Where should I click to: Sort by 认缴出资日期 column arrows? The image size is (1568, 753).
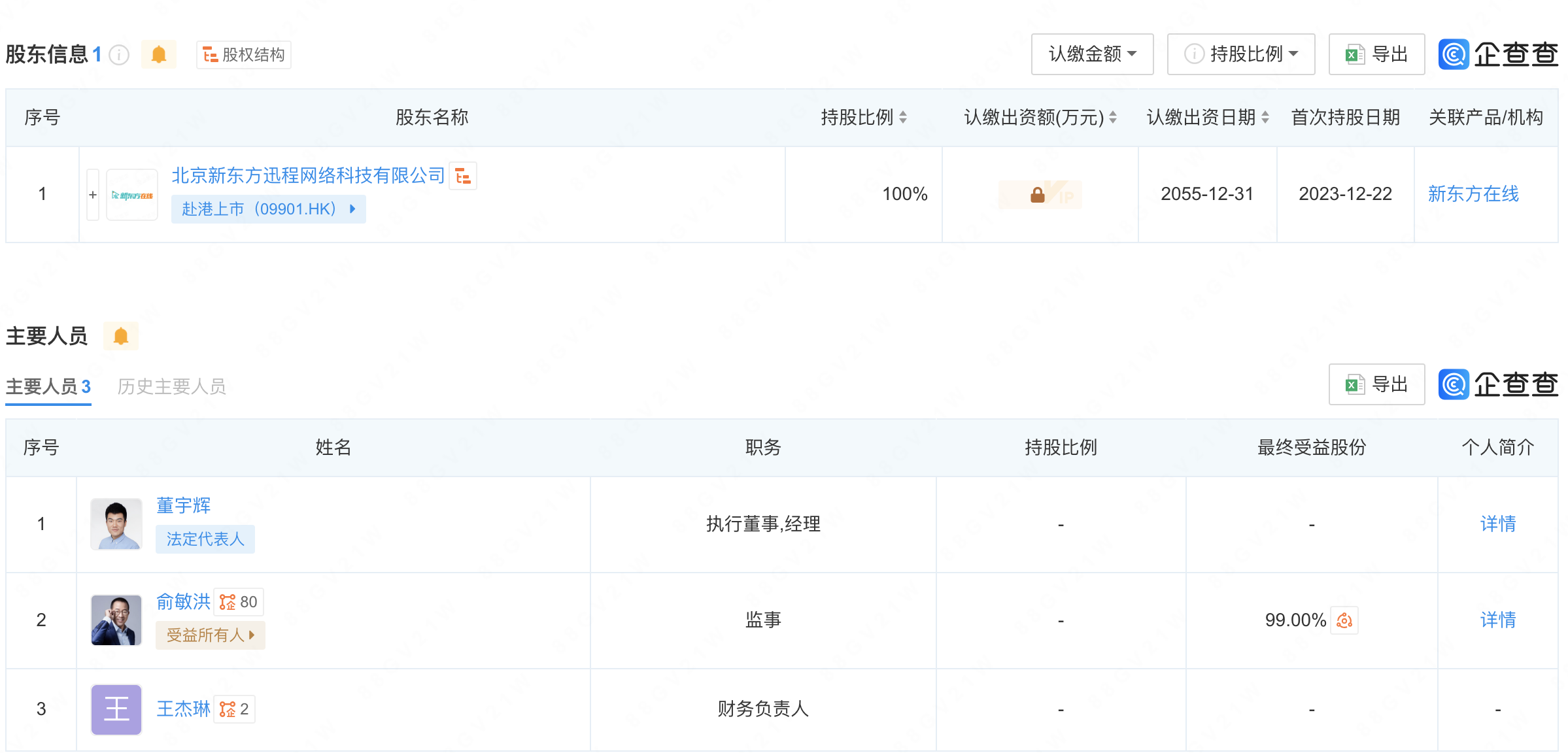point(1265,118)
